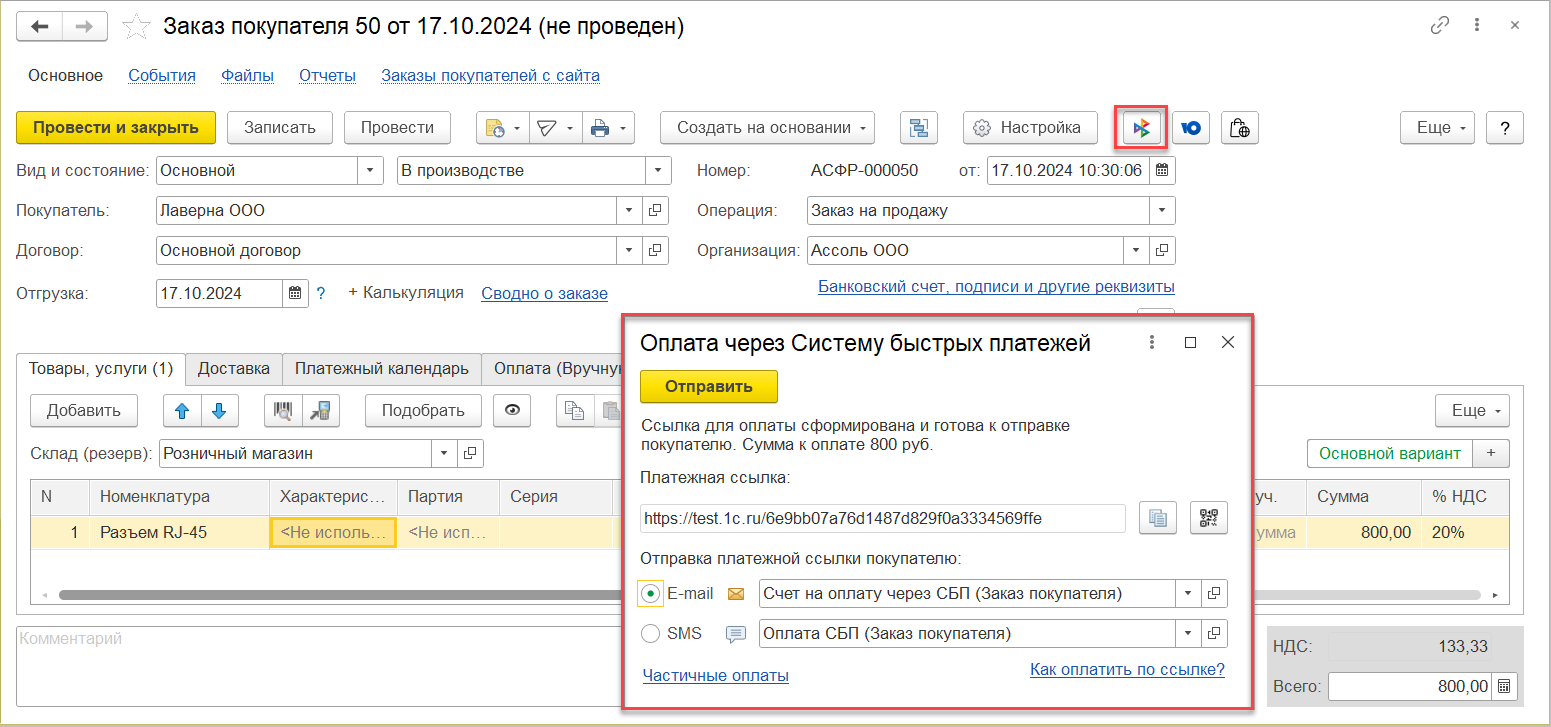Image resolution: width=1551 pixels, height=727 pixels.
Task: Click the SBP fast payment system icon
Action: (1142, 128)
